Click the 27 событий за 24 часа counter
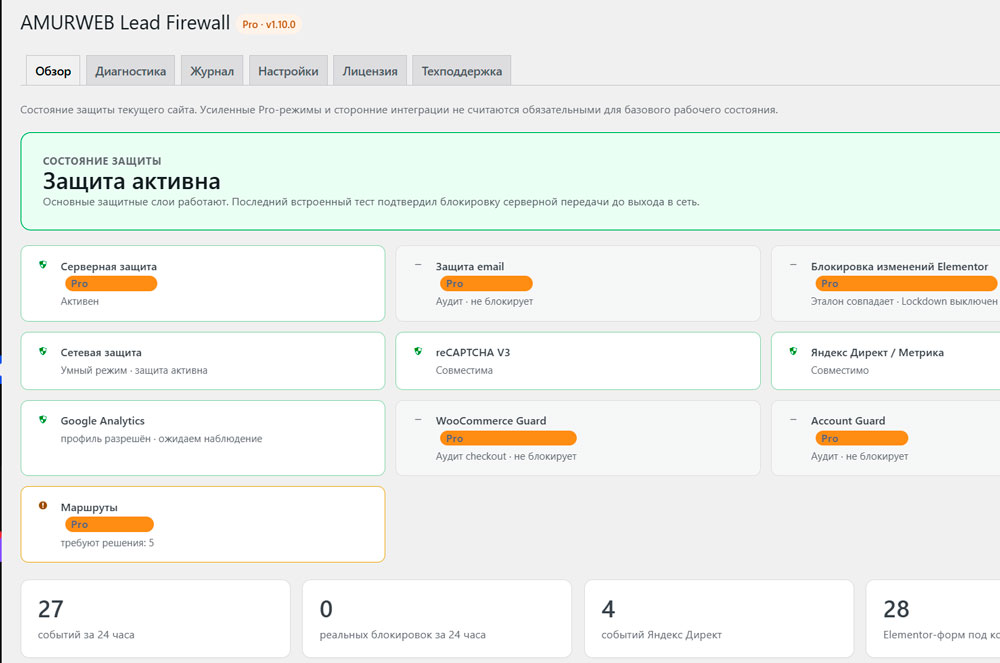This screenshot has width=1000, height=663. coord(156,618)
